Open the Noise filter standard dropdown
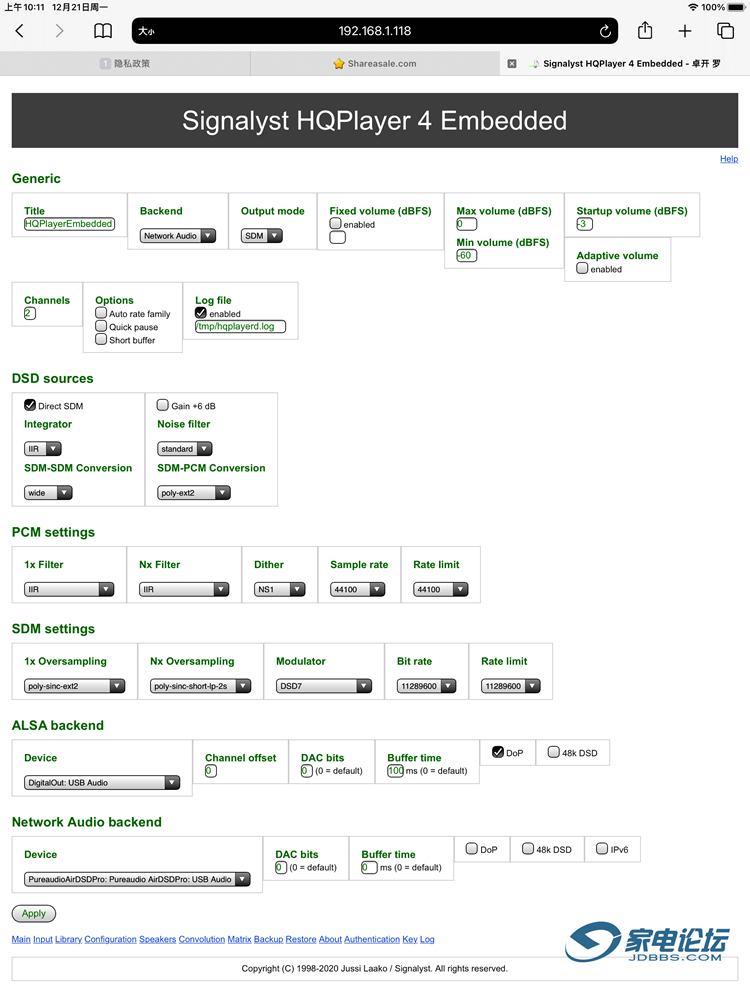The image size is (750, 1000). coord(185,449)
